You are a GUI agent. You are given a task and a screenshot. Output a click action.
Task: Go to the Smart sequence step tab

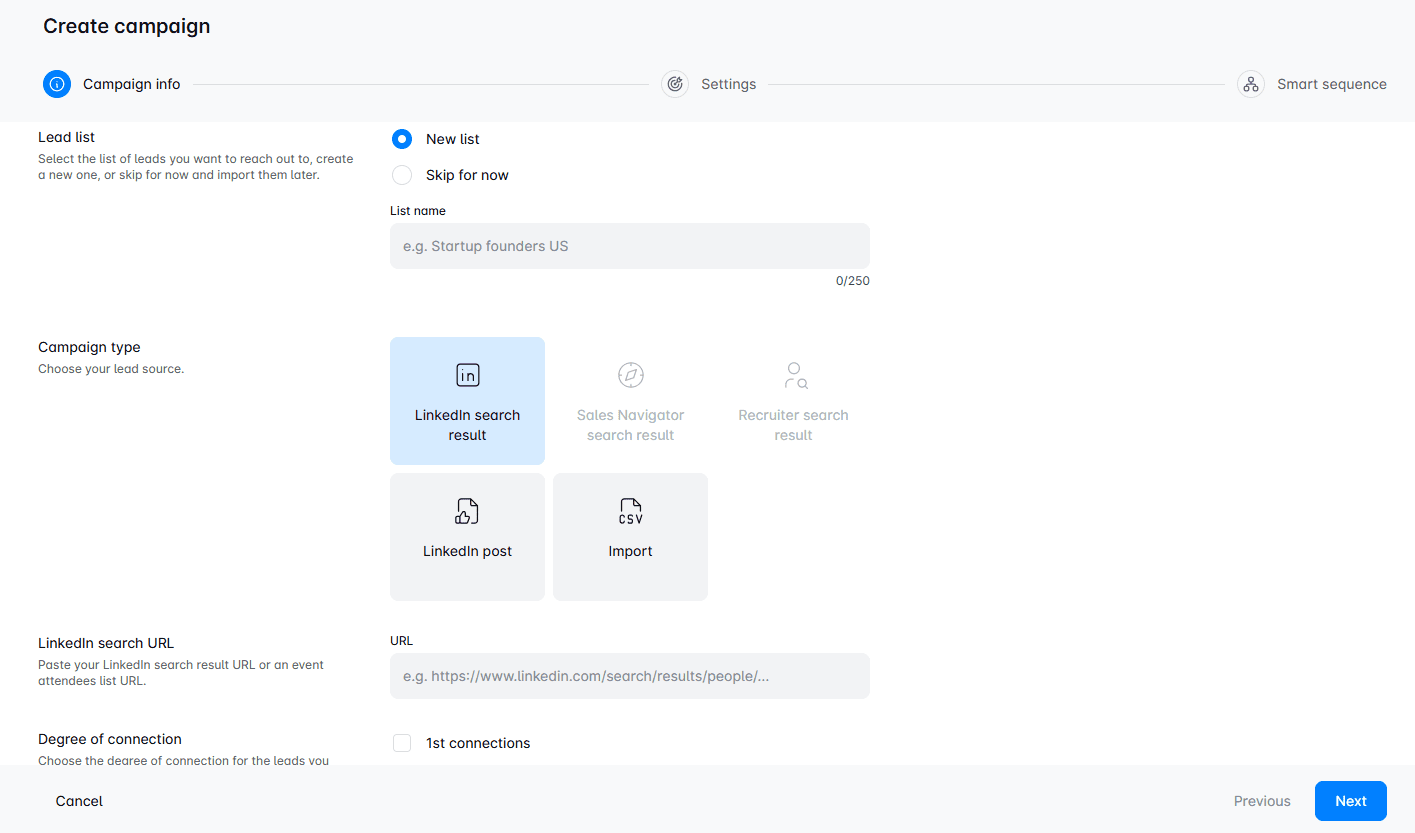pyautogui.click(x=1312, y=84)
